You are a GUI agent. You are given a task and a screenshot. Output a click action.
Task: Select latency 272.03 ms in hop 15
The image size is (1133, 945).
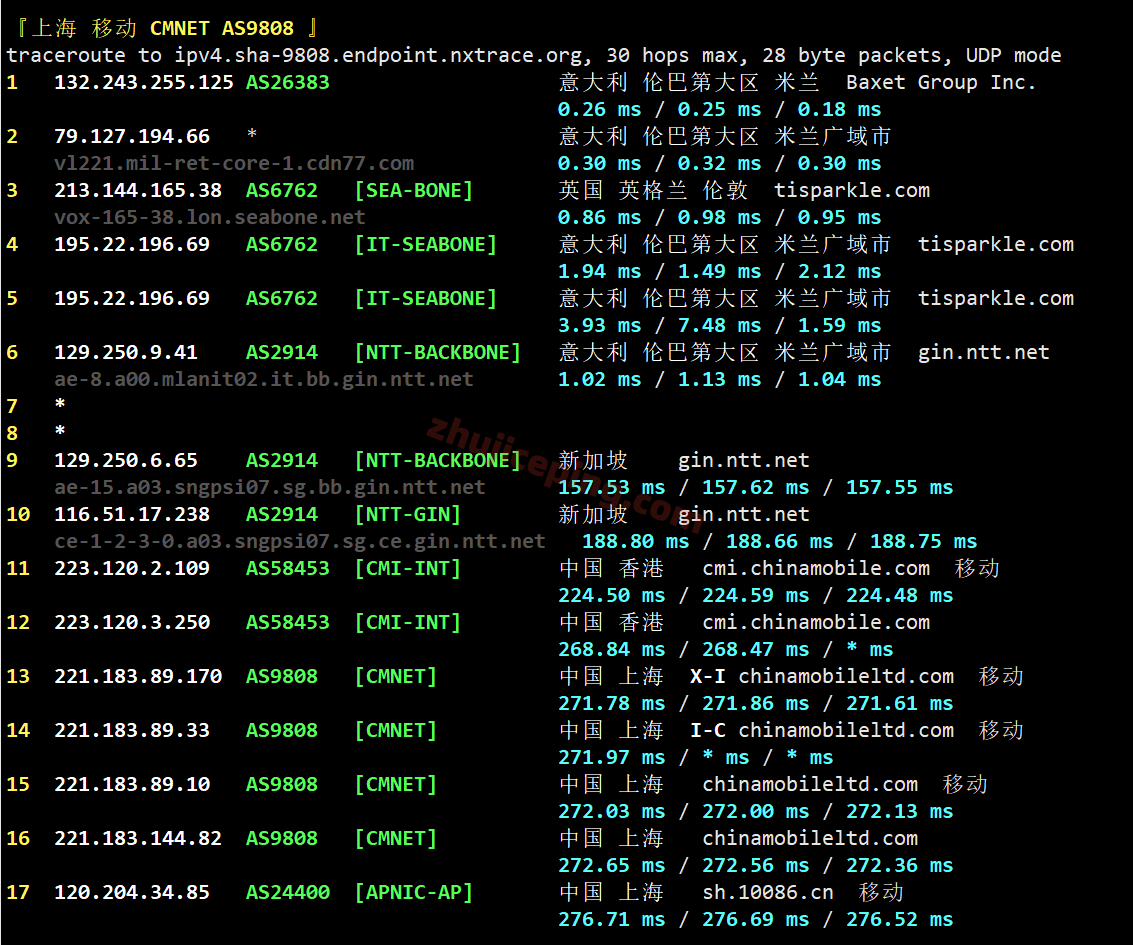[x=611, y=811]
